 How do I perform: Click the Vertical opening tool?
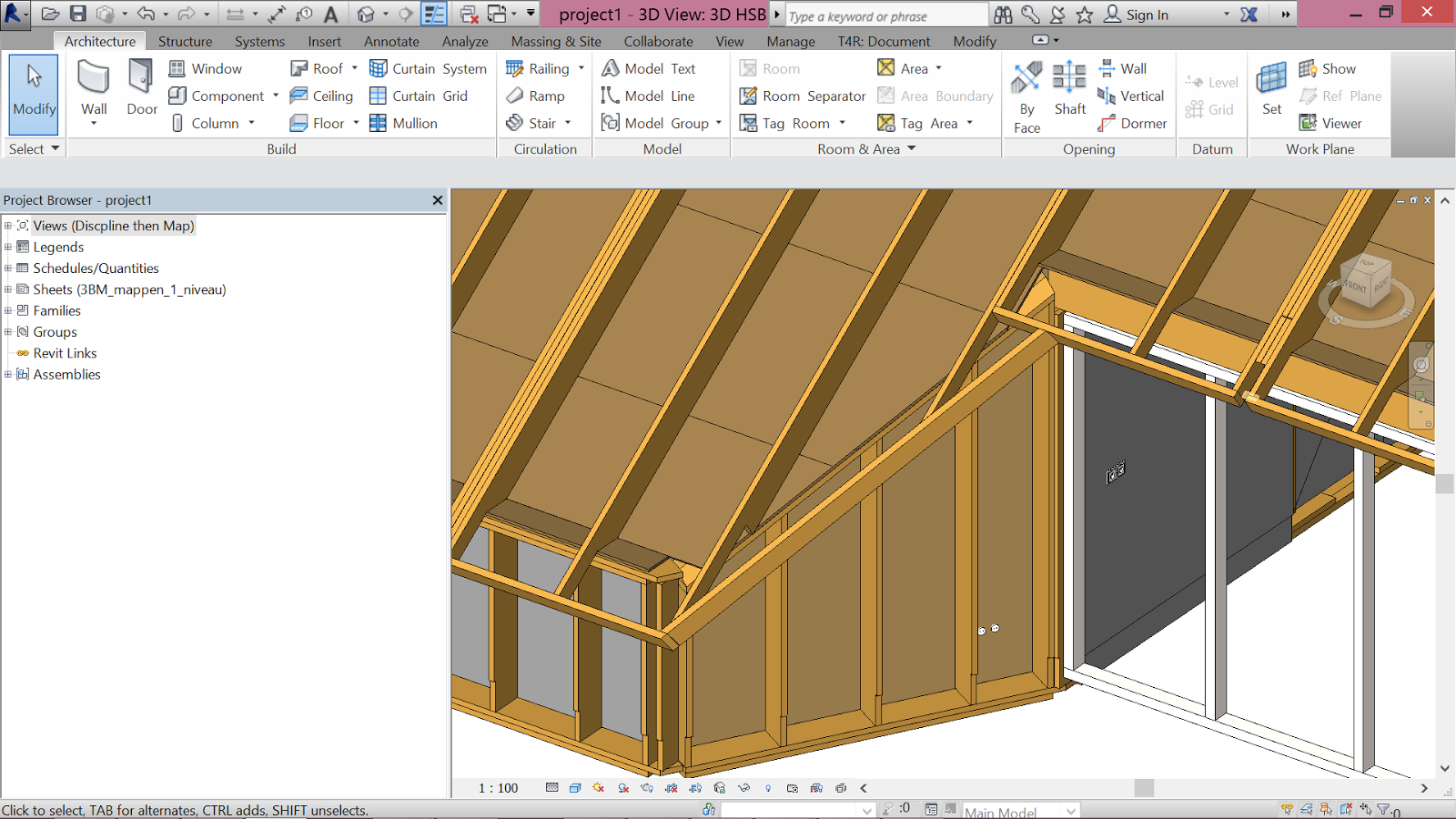tap(1130, 96)
